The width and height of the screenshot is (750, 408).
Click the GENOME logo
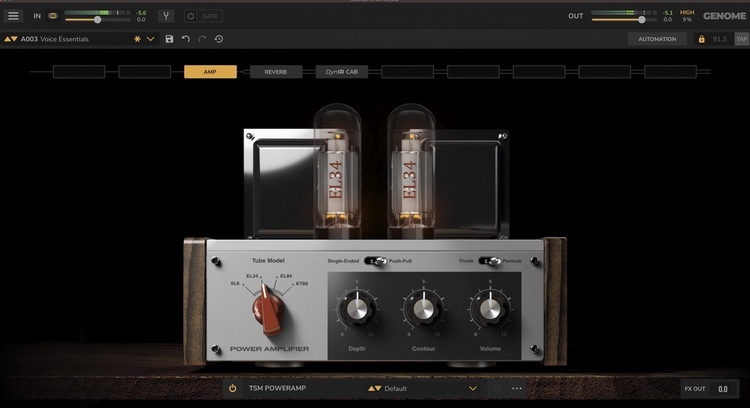tap(724, 16)
